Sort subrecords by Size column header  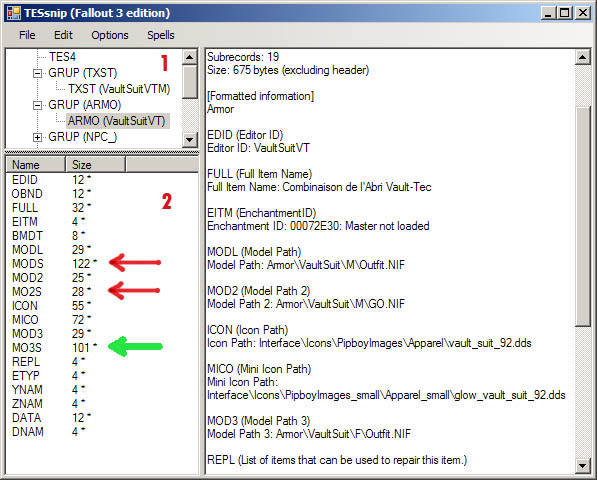pos(95,165)
